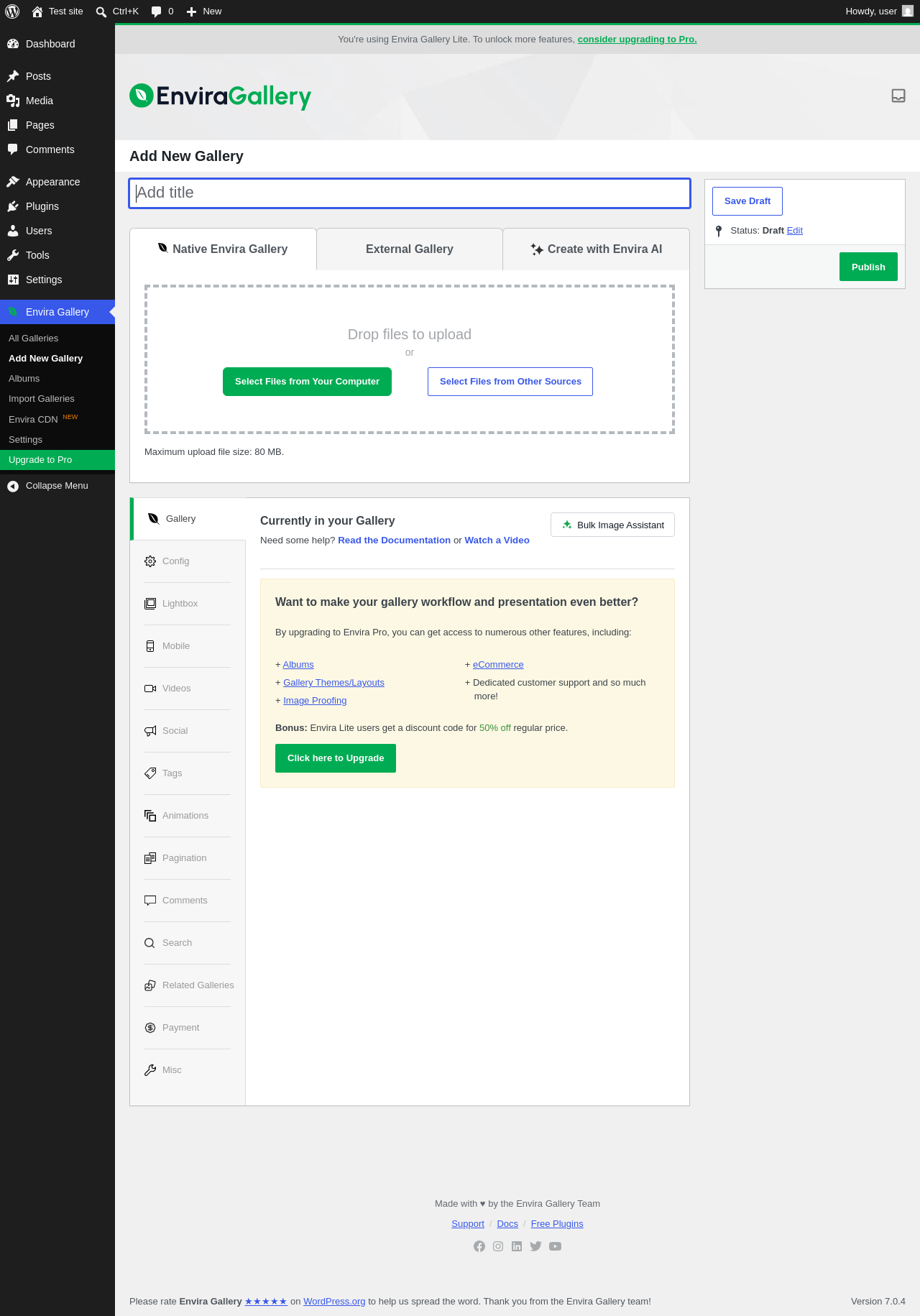Open the Envira Gallery Facebook page icon
The height and width of the screenshot is (1316, 920).
(x=479, y=1246)
